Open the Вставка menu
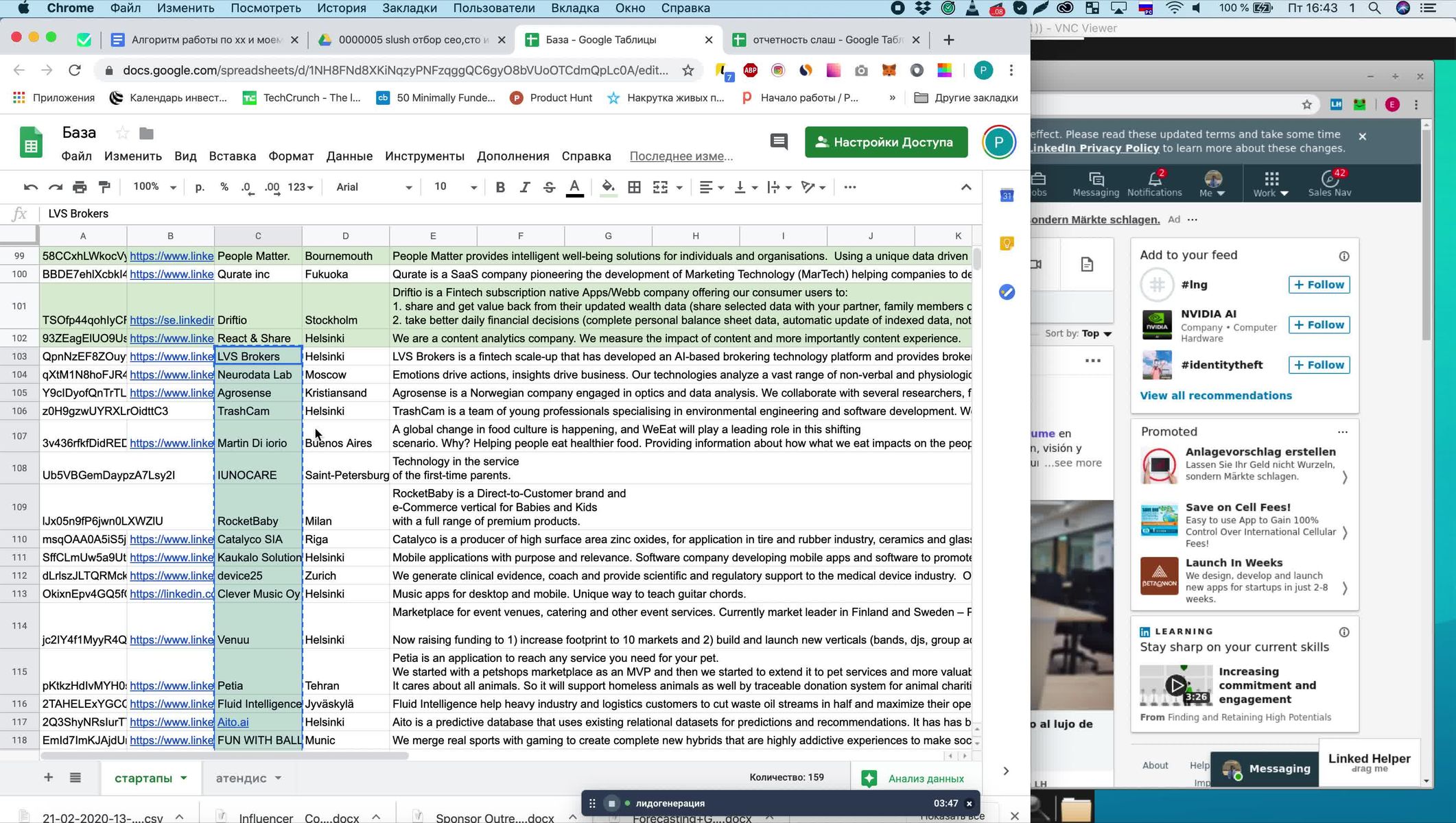The width and height of the screenshot is (1456, 823). [232, 156]
